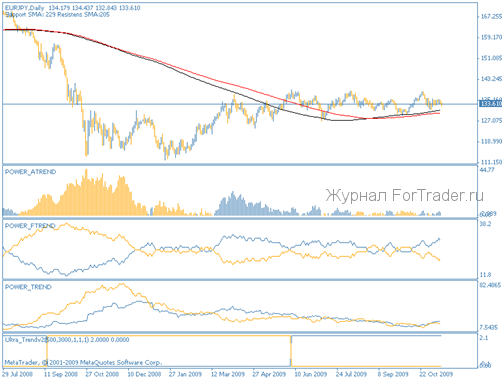Viewport: 502px width, 379px height.
Task: Click the 27 Jan 2009 date label
Action: pos(185,374)
